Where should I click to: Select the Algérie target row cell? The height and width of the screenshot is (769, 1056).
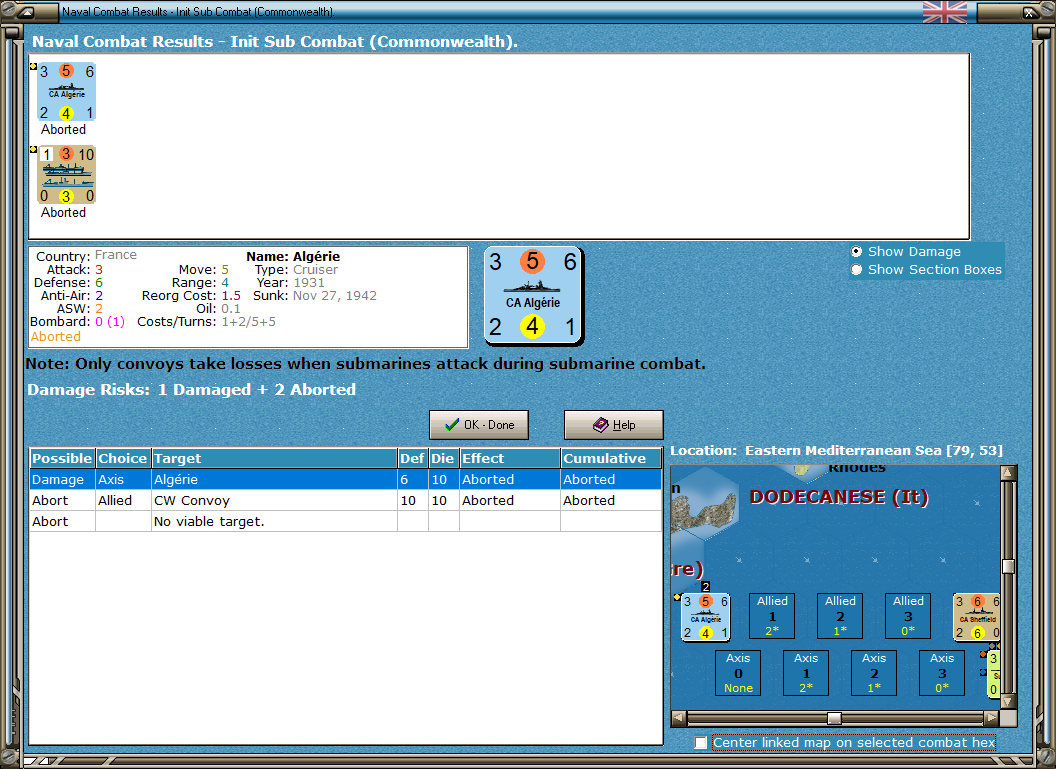pyautogui.click(x=274, y=479)
